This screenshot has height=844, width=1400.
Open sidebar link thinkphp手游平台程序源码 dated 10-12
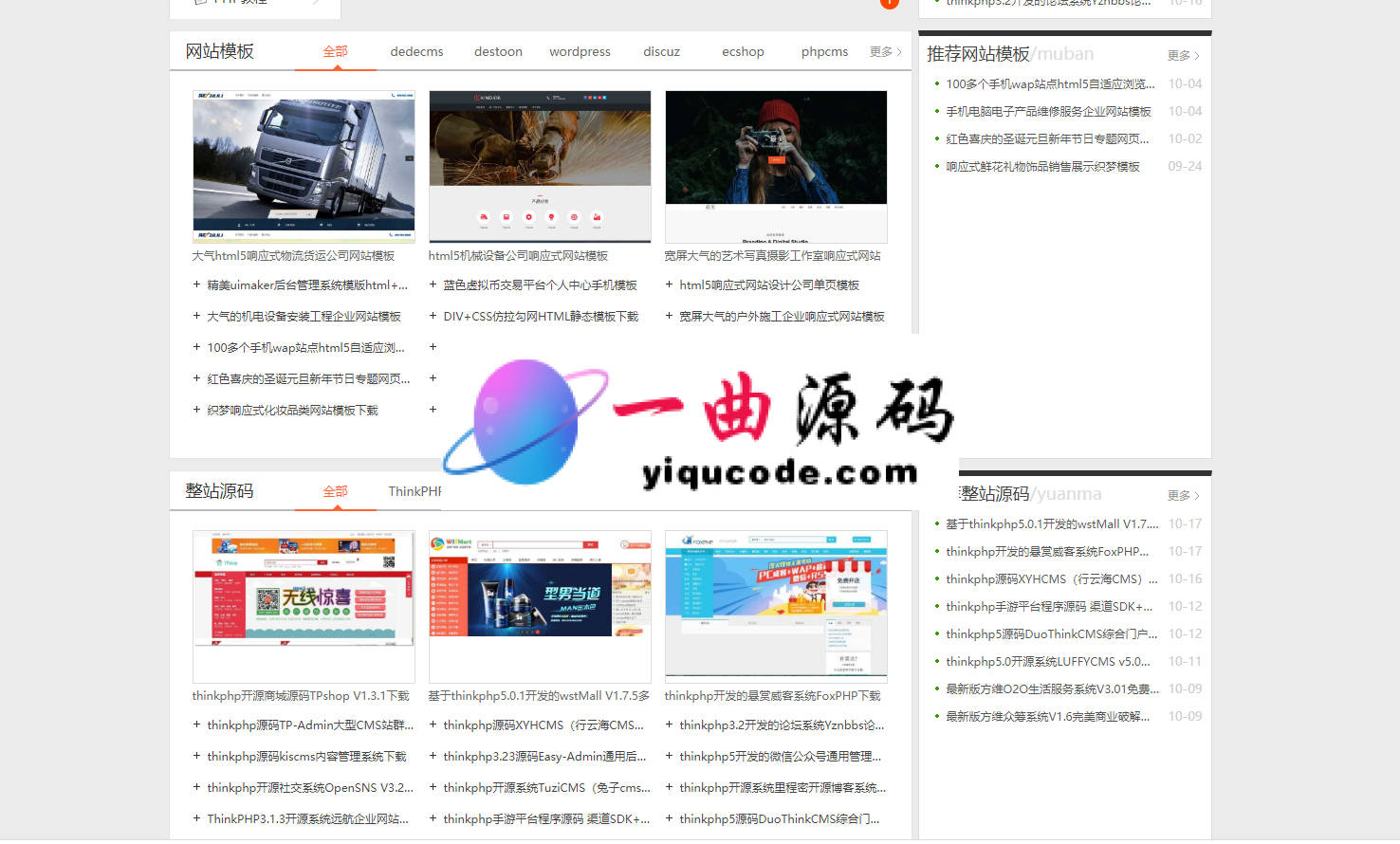tap(1049, 606)
